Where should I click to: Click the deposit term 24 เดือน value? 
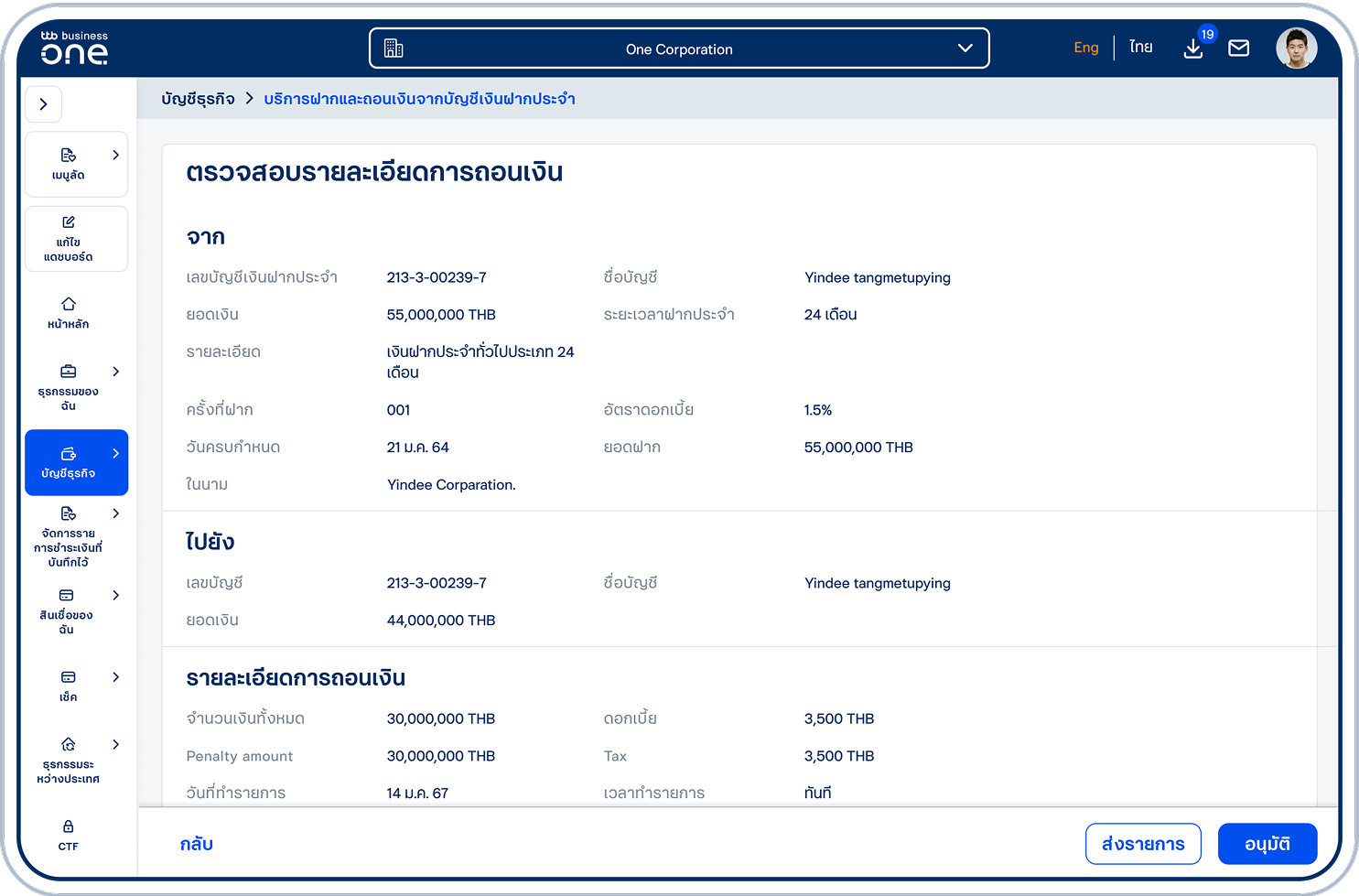click(830, 315)
